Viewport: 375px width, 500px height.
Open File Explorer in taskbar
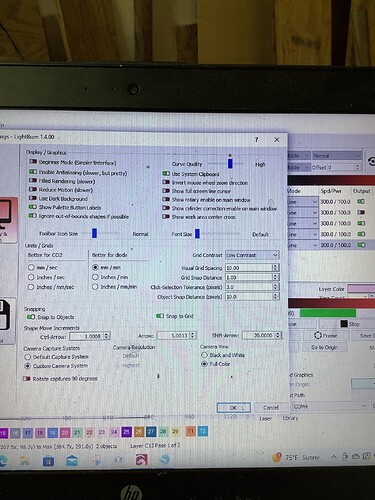coord(25,461)
